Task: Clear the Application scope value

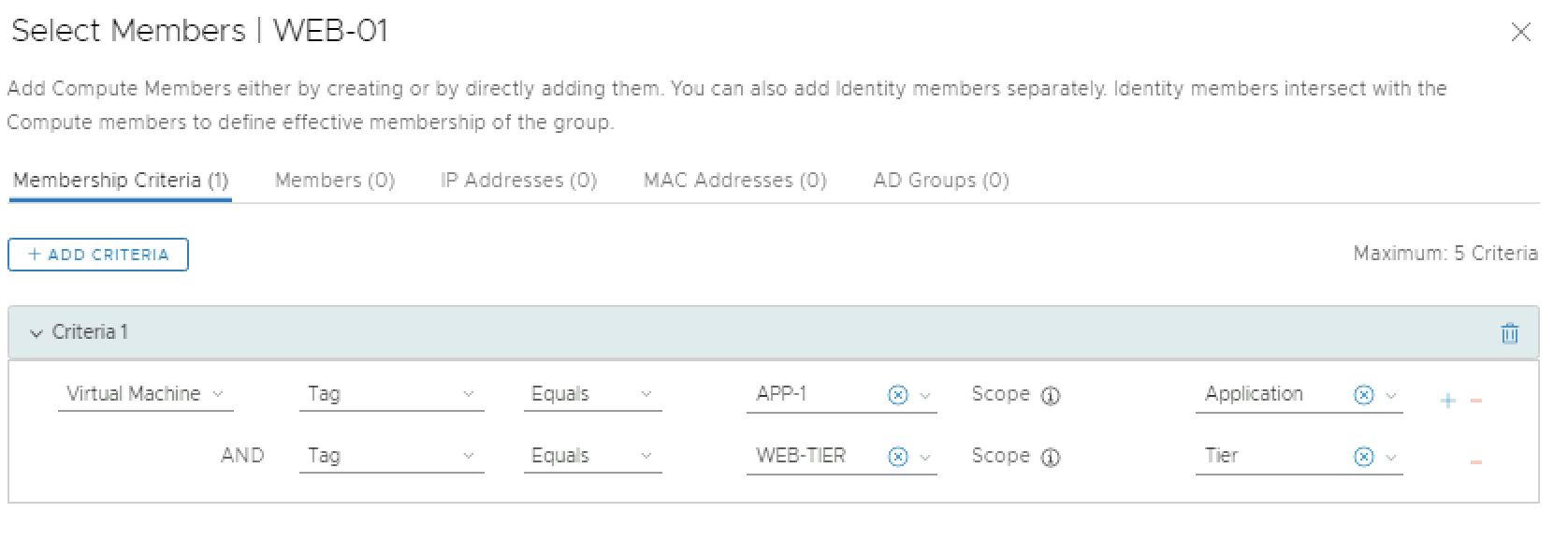Action: [x=1363, y=395]
